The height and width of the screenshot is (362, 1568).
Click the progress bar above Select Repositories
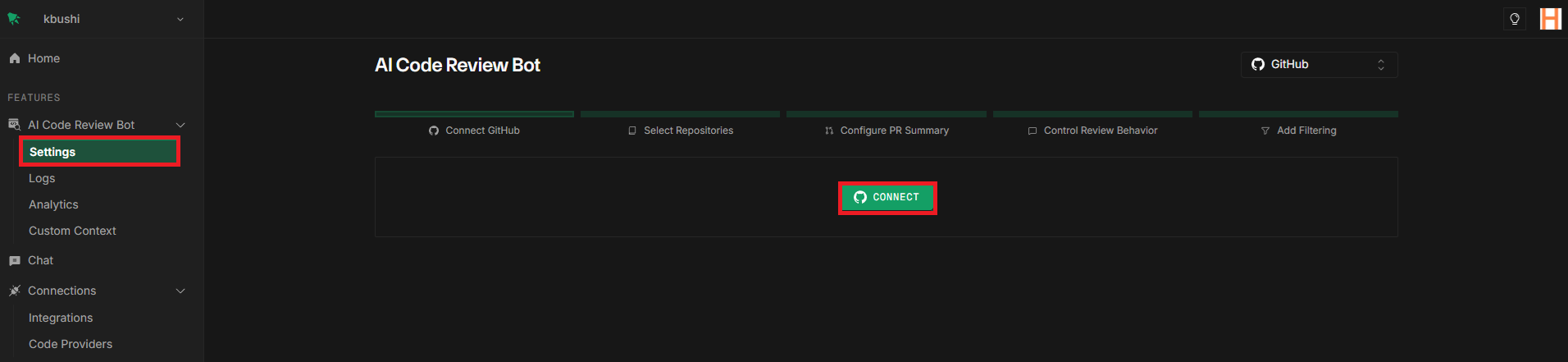[x=680, y=114]
